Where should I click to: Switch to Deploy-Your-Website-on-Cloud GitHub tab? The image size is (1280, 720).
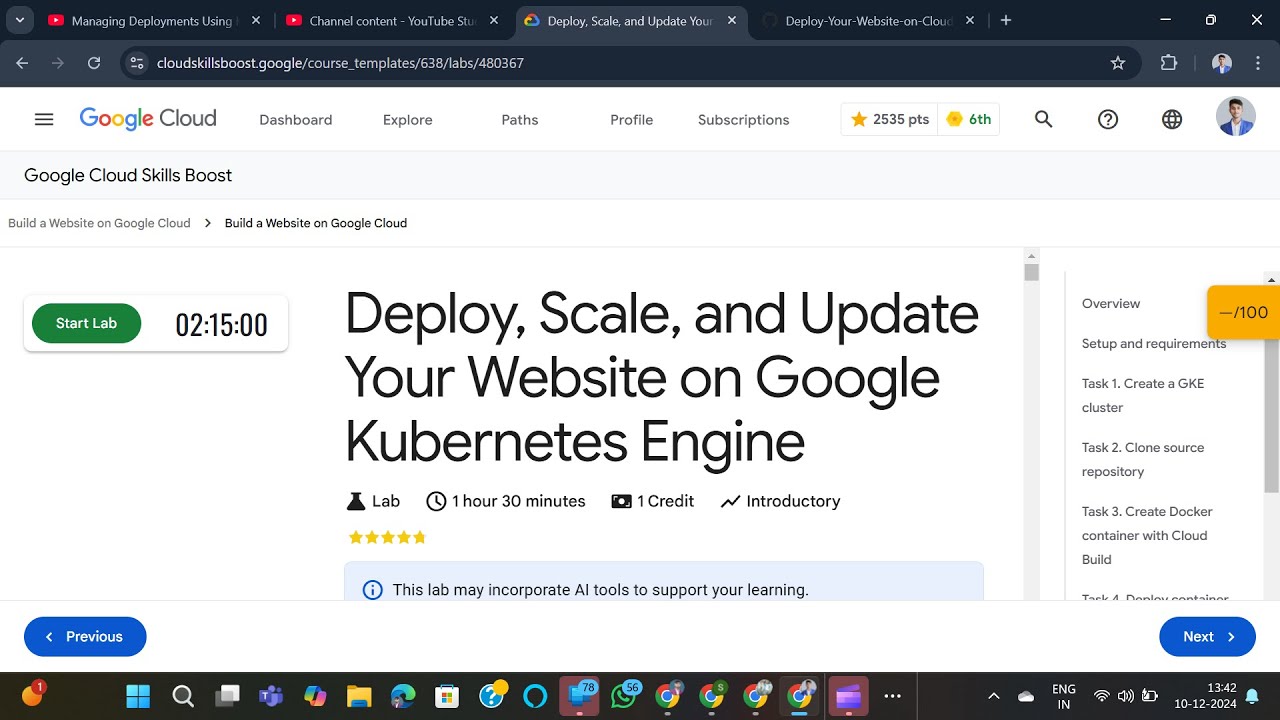[868, 20]
